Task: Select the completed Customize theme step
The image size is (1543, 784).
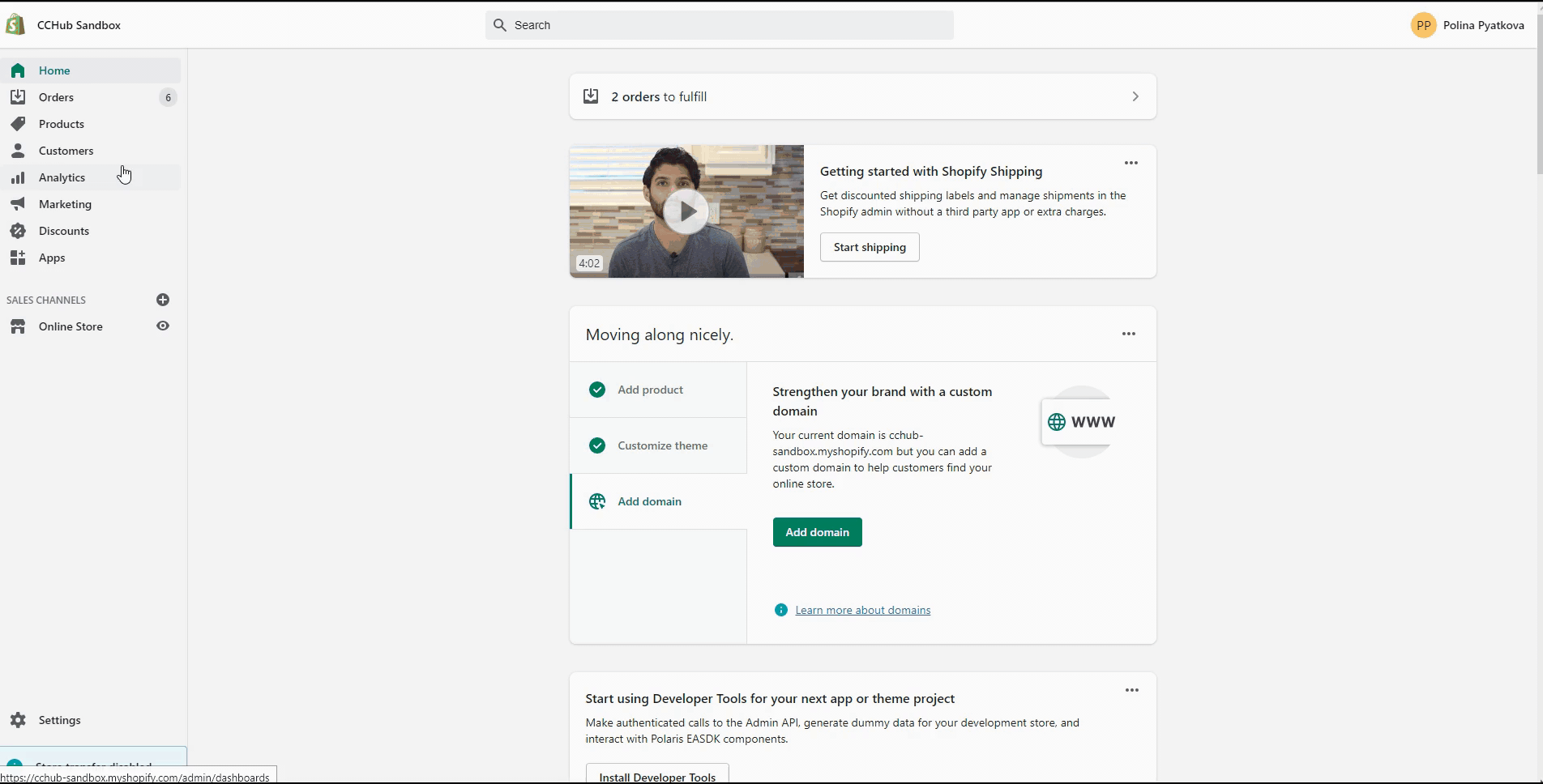Action: 662,445
